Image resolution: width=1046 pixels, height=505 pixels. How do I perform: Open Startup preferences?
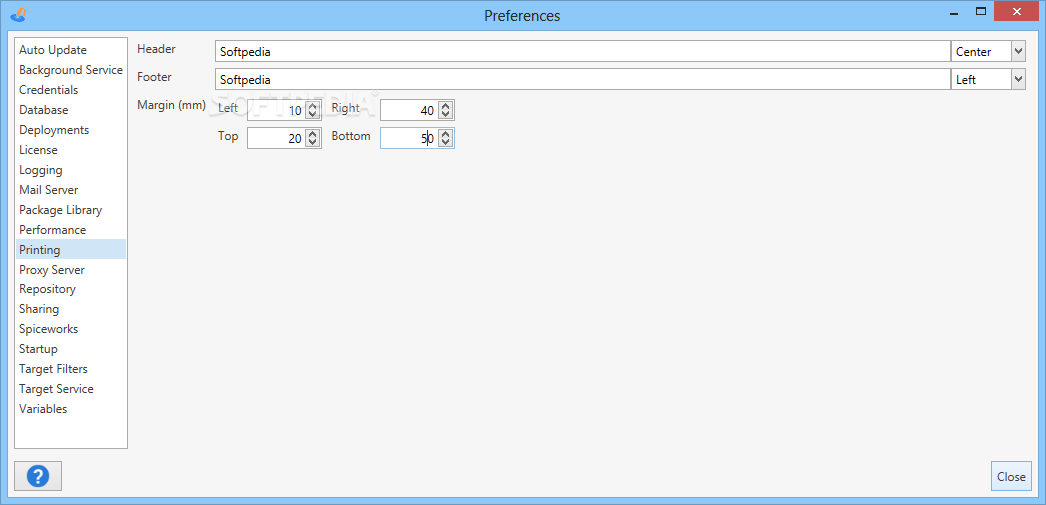click(x=71, y=349)
